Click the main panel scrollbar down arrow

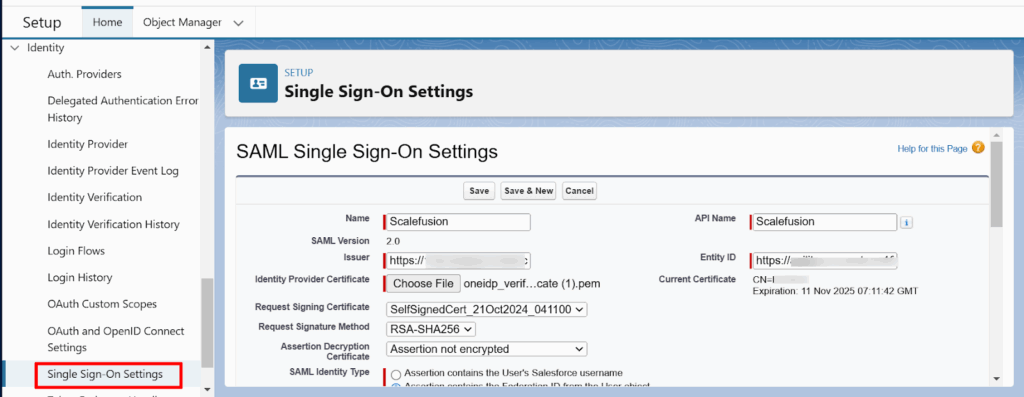tap(996, 378)
